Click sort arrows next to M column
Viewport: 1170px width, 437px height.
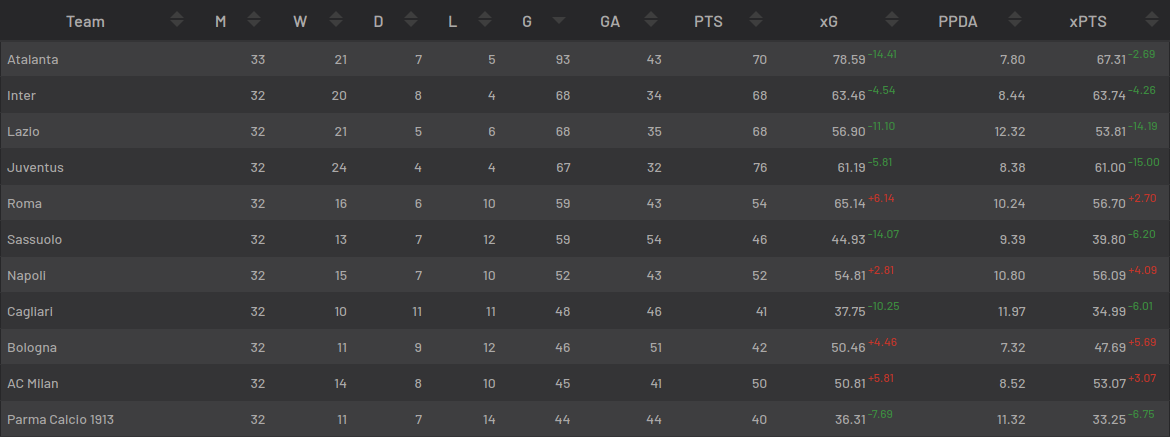[254, 20]
